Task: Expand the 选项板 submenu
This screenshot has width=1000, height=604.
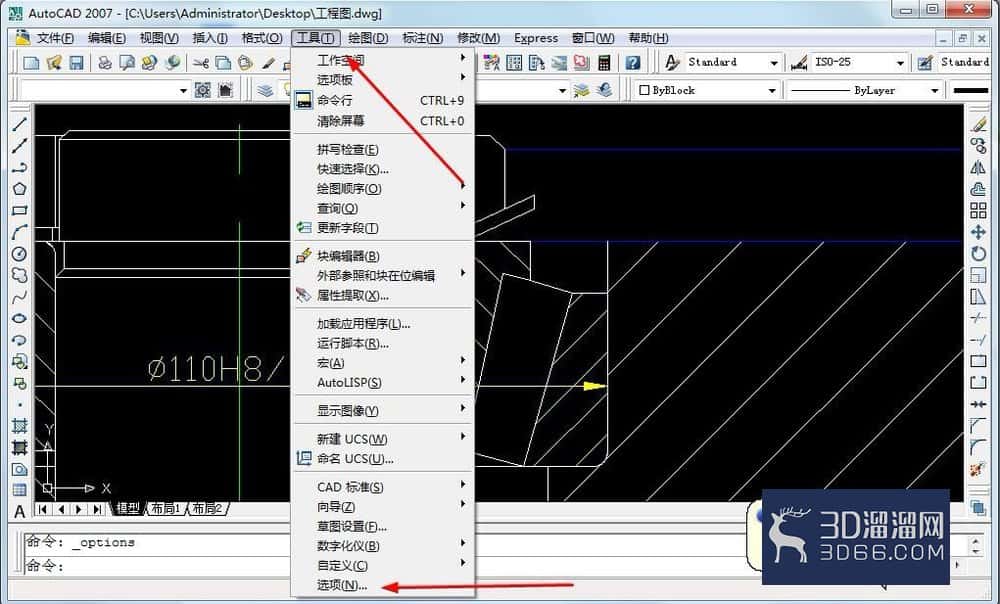Action: 383,80
